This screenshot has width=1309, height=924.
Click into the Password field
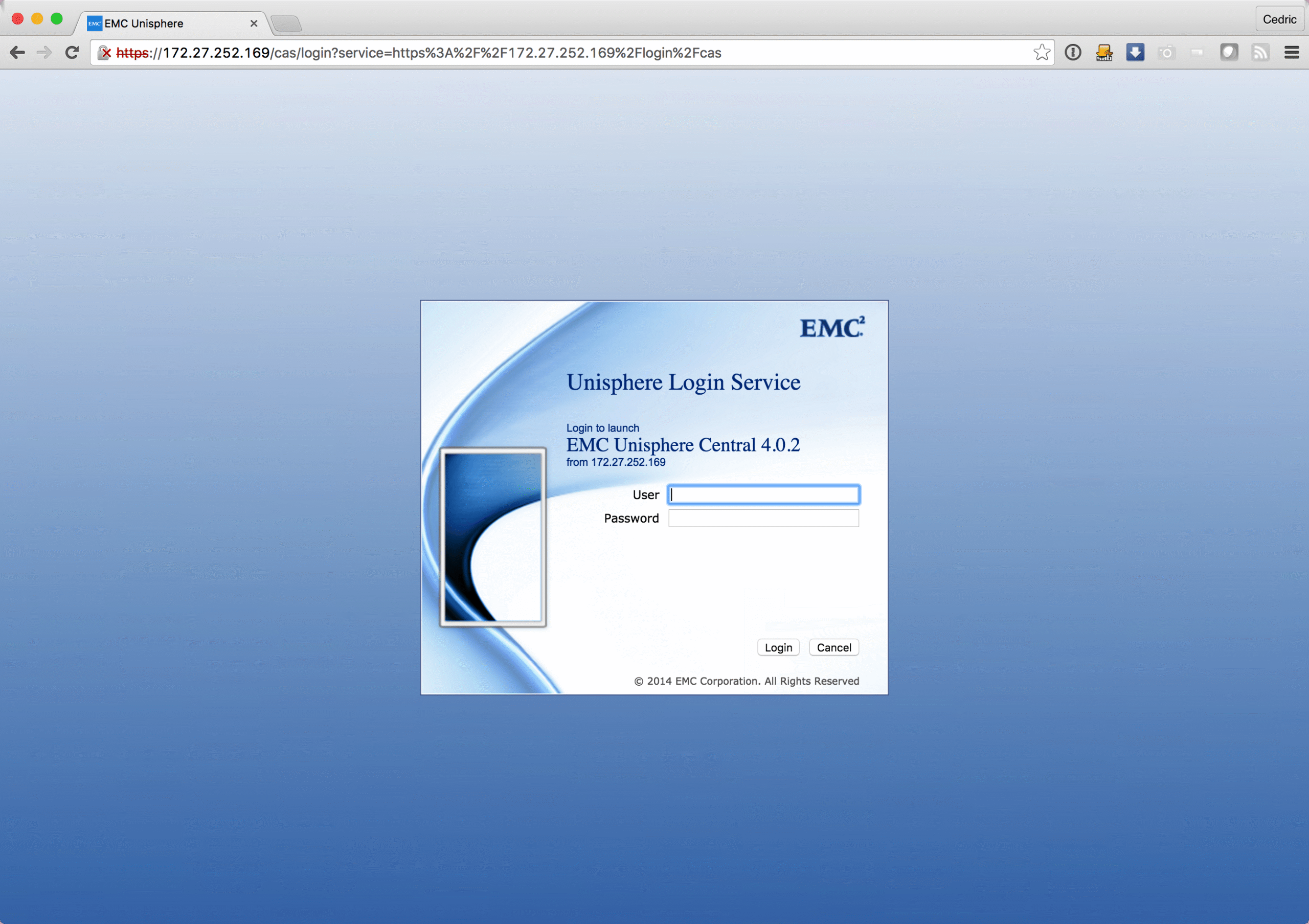pyautogui.click(x=763, y=517)
